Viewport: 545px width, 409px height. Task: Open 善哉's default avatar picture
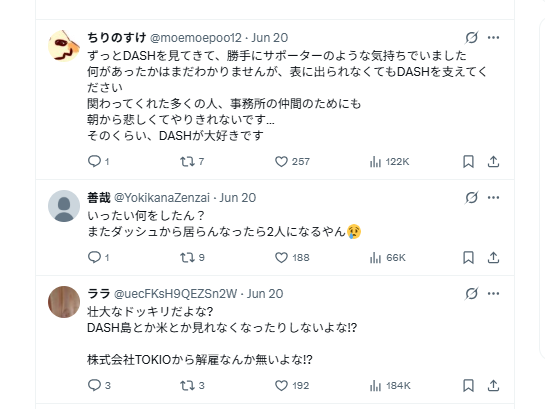pos(64,206)
